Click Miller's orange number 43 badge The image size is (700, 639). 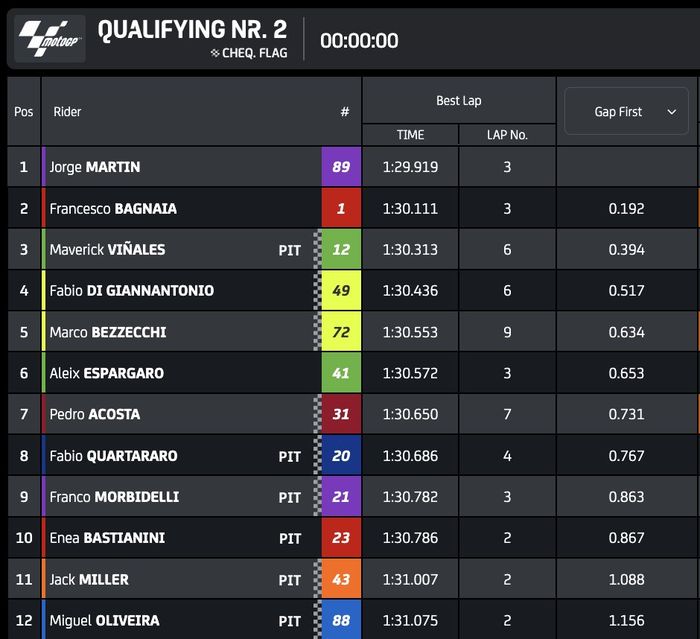[x=341, y=579]
